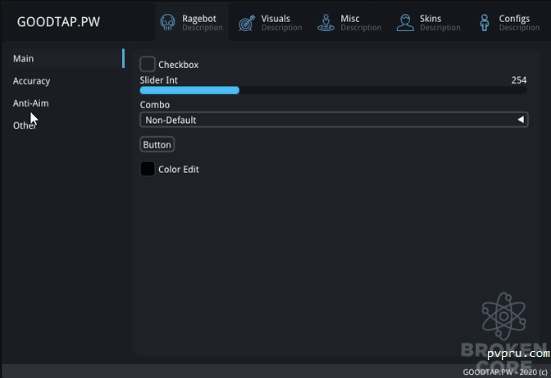The image size is (551, 378).
Task: Click the Slider Int label
Action: pyautogui.click(x=159, y=80)
